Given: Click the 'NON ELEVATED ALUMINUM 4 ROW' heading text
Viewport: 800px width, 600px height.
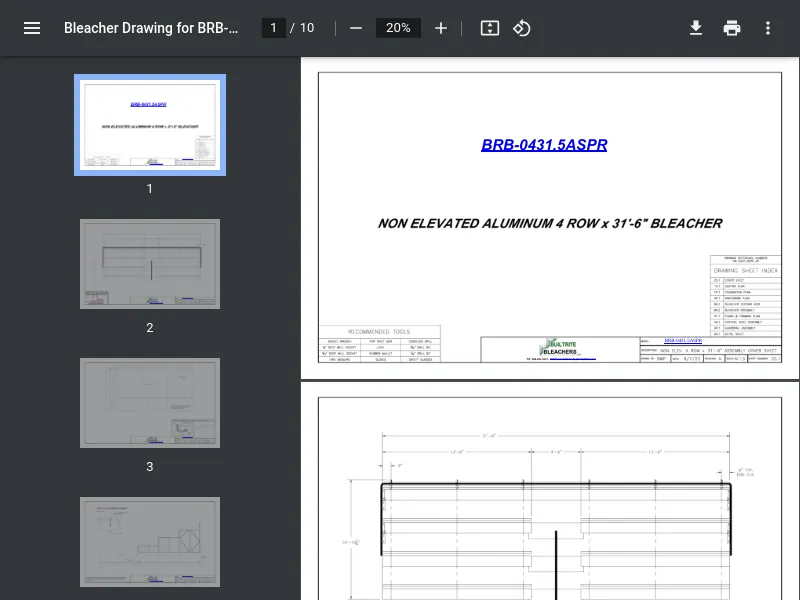Looking at the screenshot, I should [549, 223].
